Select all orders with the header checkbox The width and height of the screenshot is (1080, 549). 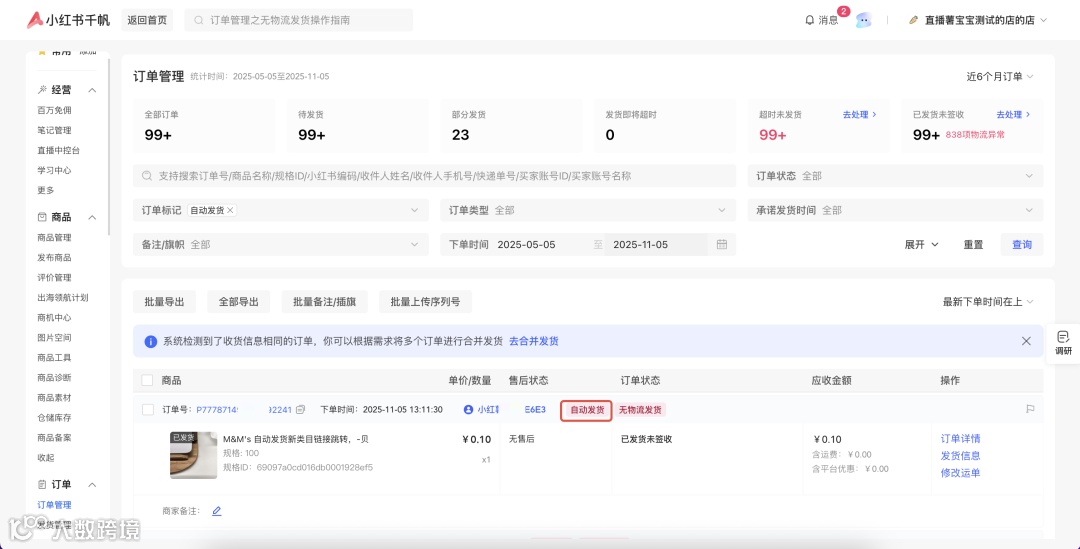(147, 380)
